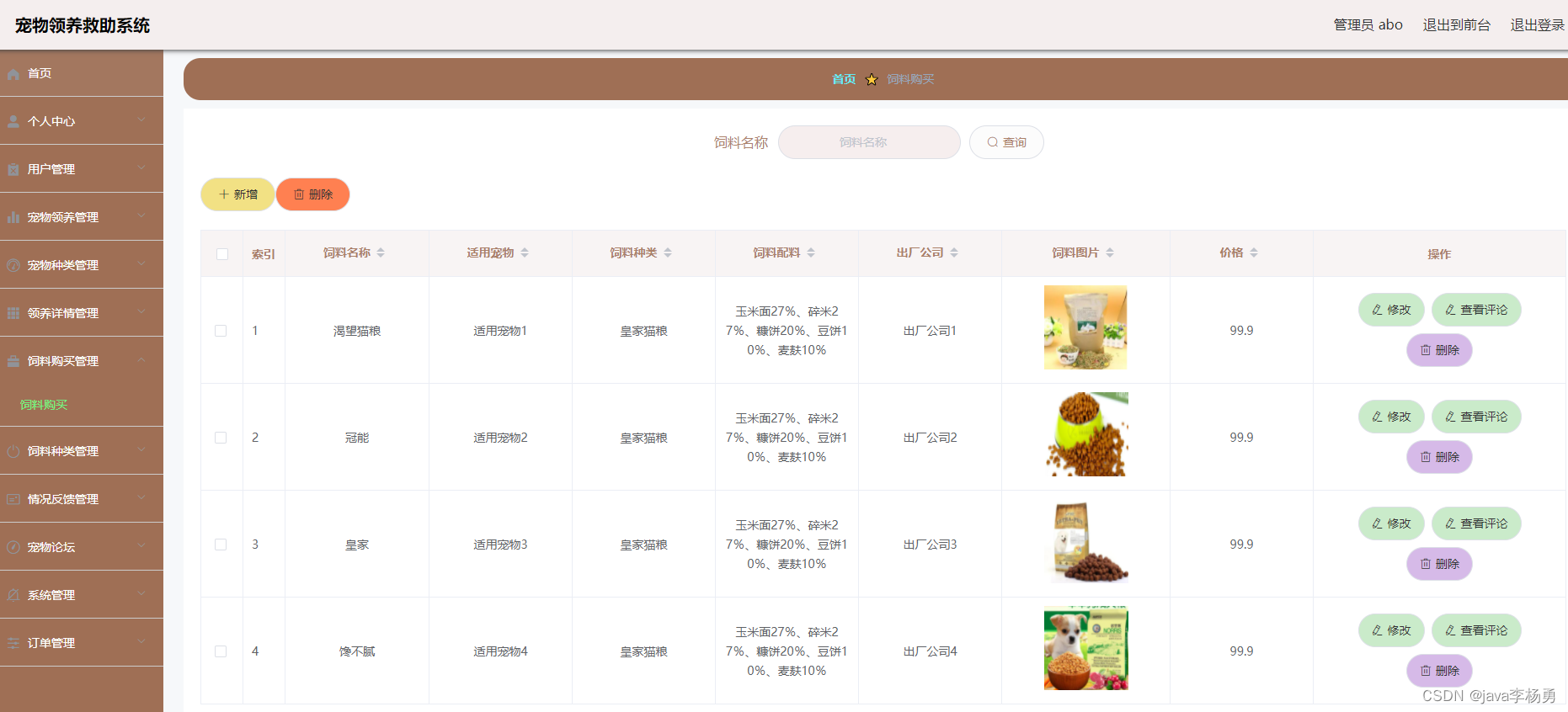The height and width of the screenshot is (712, 1568).
Task: Check the checkbox for row 馋不腻
Action: (221, 651)
